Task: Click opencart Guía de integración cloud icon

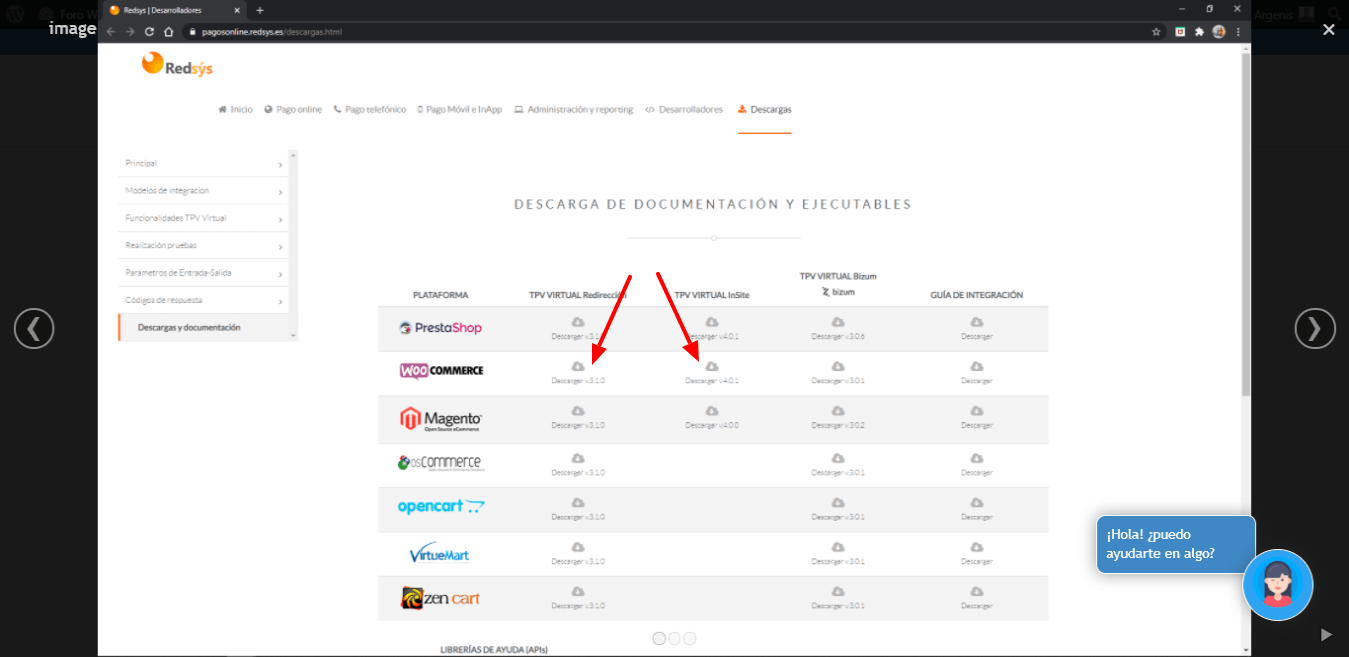Action: (x=977, y=503)
